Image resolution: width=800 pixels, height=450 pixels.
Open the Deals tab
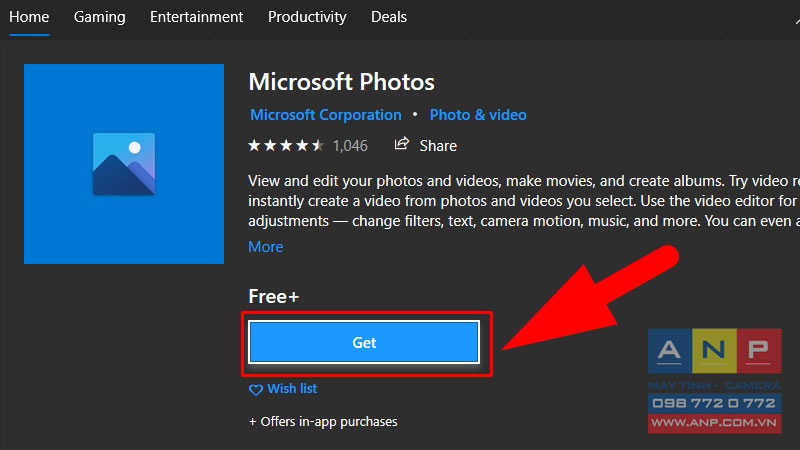coord(389,17)
